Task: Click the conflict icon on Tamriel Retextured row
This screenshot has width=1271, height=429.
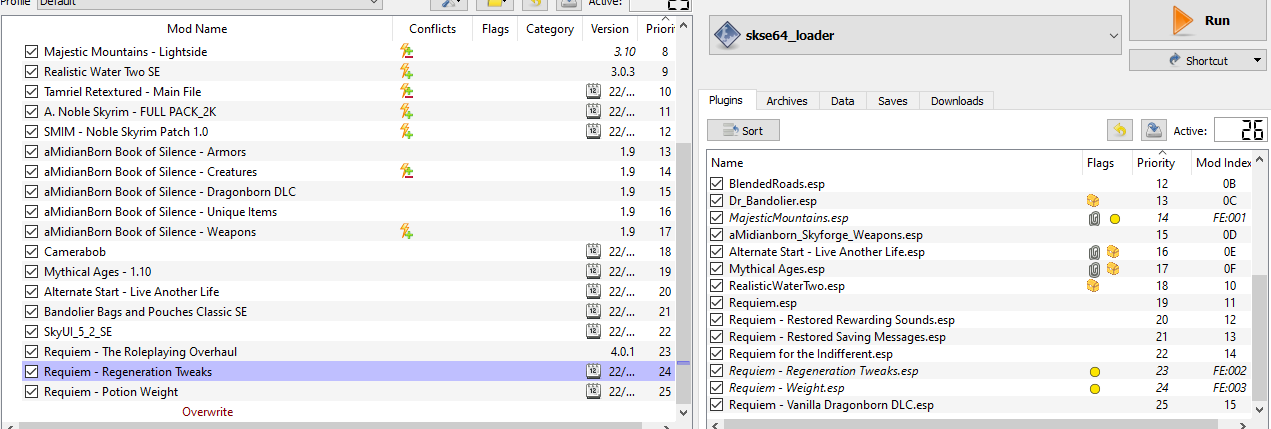Action: 406,91
